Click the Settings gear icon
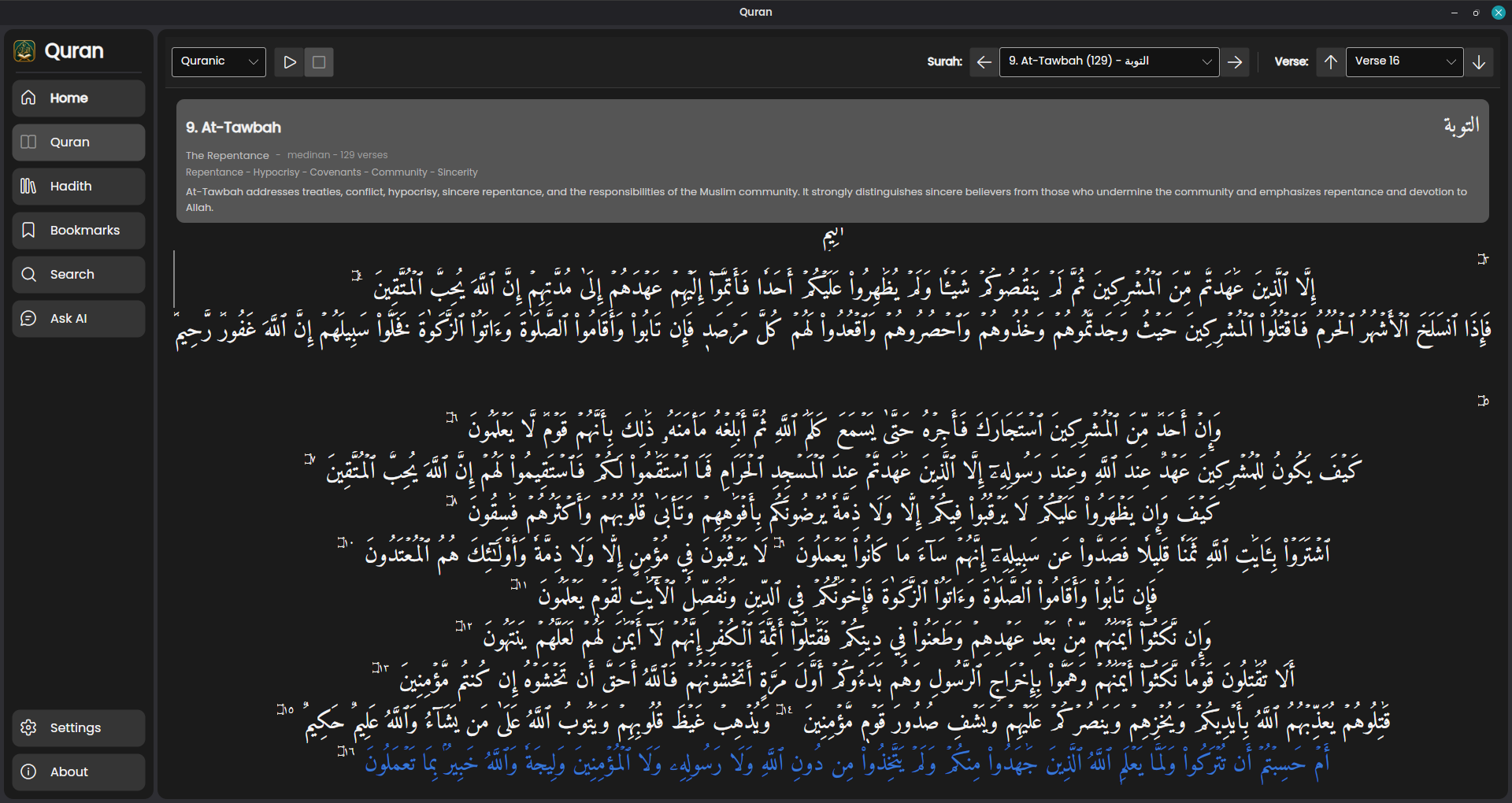1512x803 pixels. (x=28, y=727)
